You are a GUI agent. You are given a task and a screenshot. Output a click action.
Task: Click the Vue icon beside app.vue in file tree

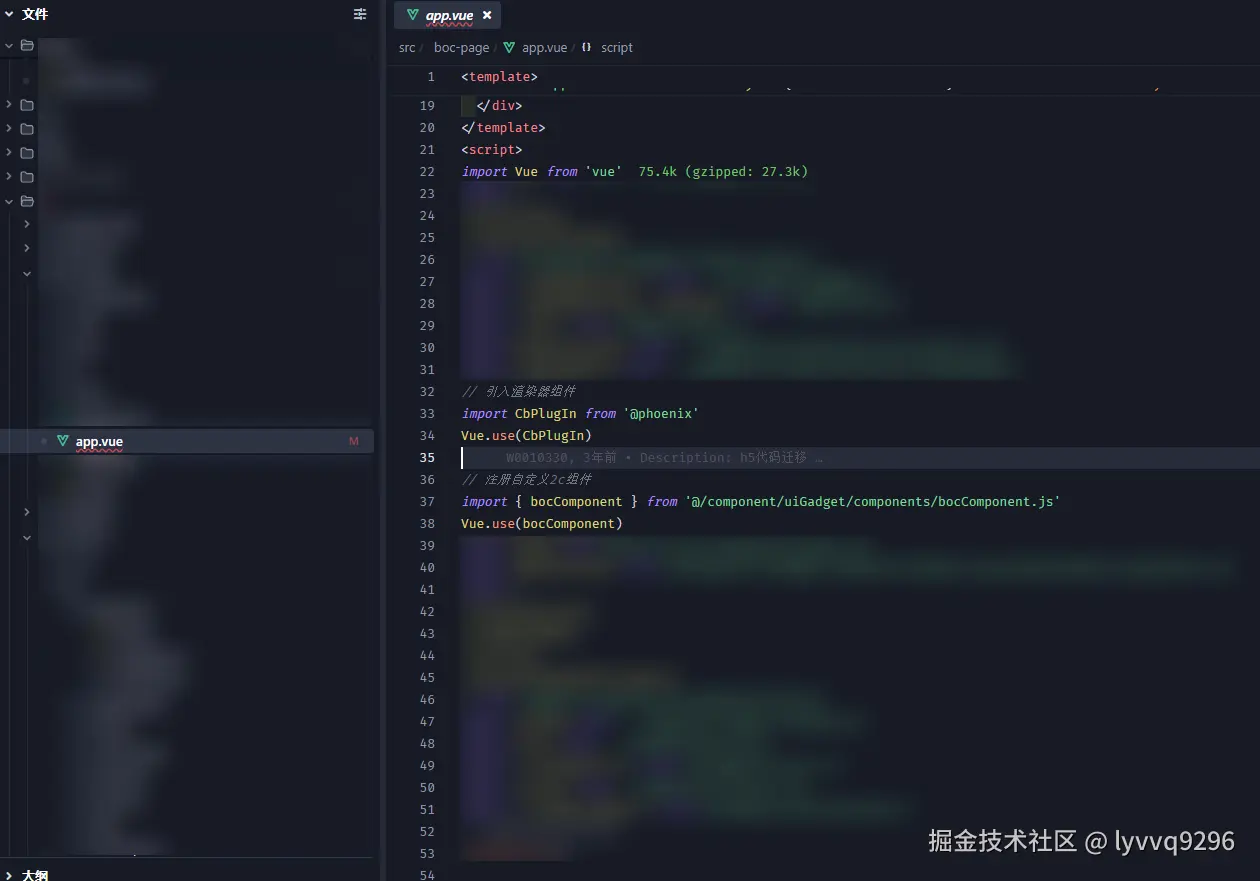pyautogui.click(x=62, y=441)
